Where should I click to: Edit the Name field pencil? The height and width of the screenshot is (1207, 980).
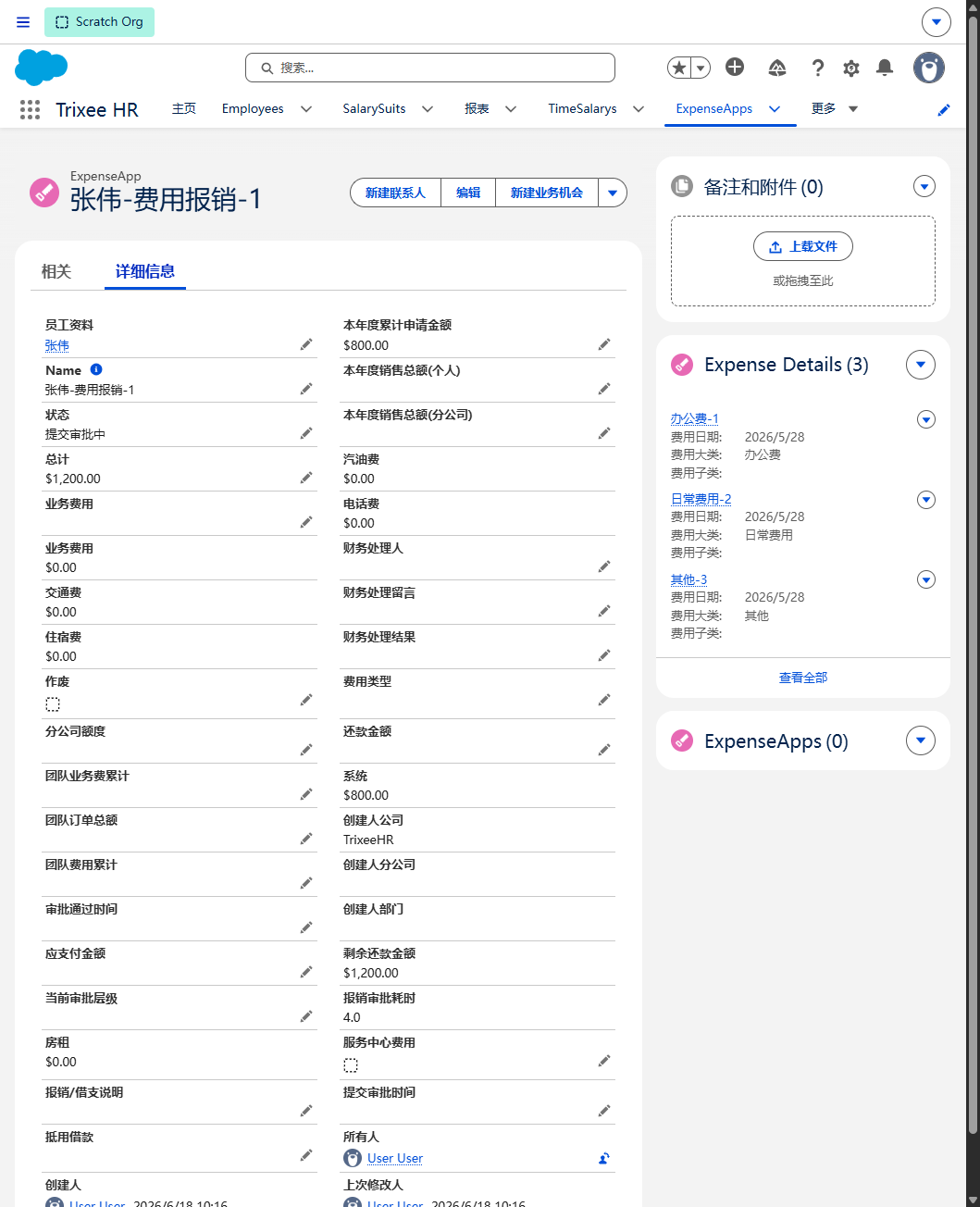tap(306, 389)
